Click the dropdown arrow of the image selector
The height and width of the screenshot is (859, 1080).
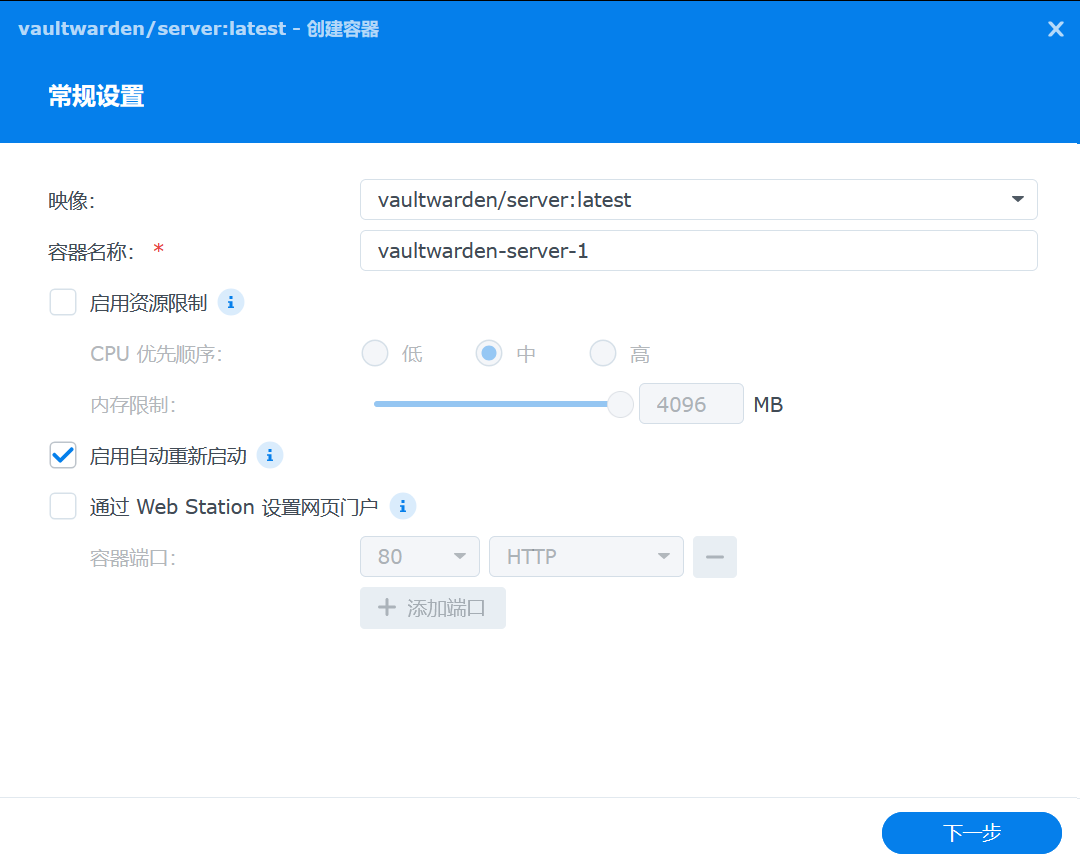1020,200
